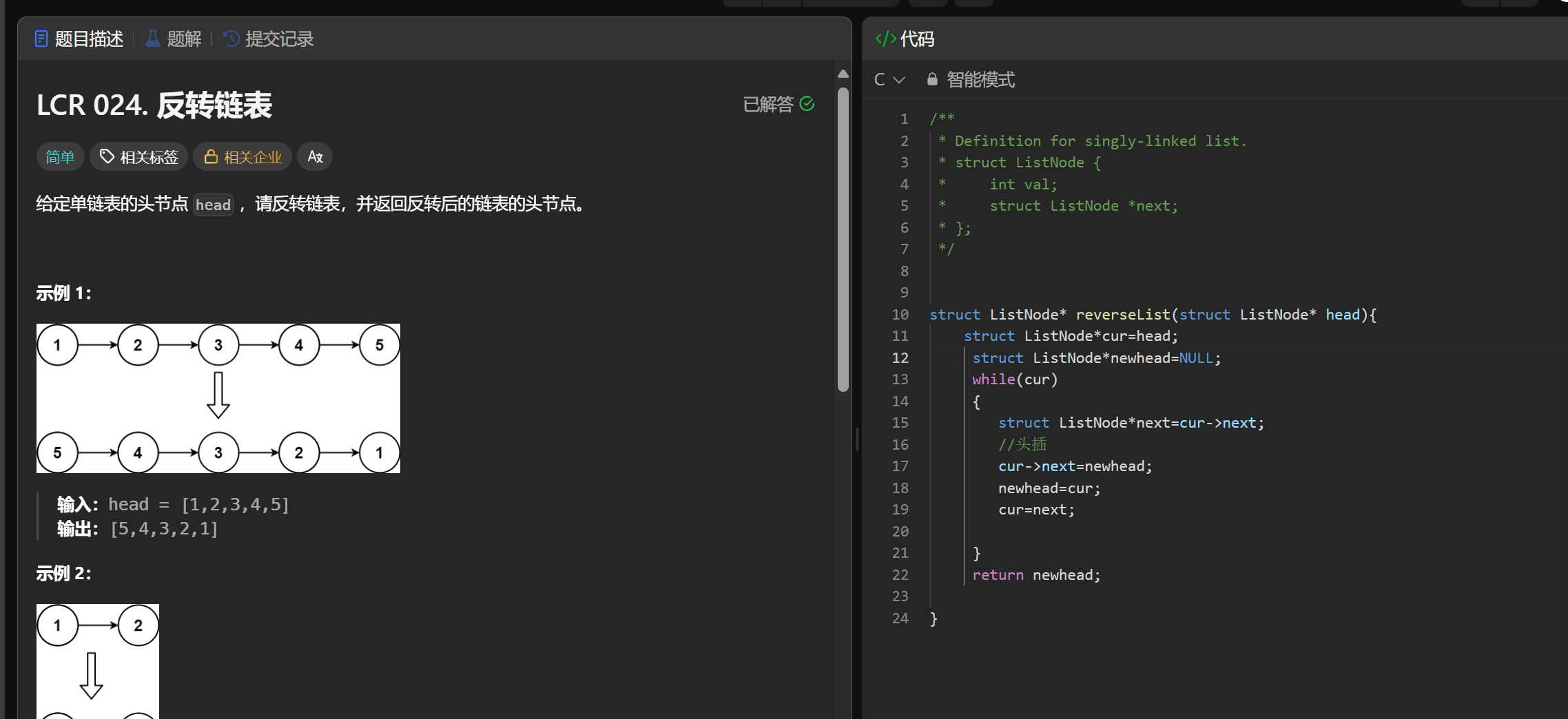Click the 简单 difficulty tag

60,157
